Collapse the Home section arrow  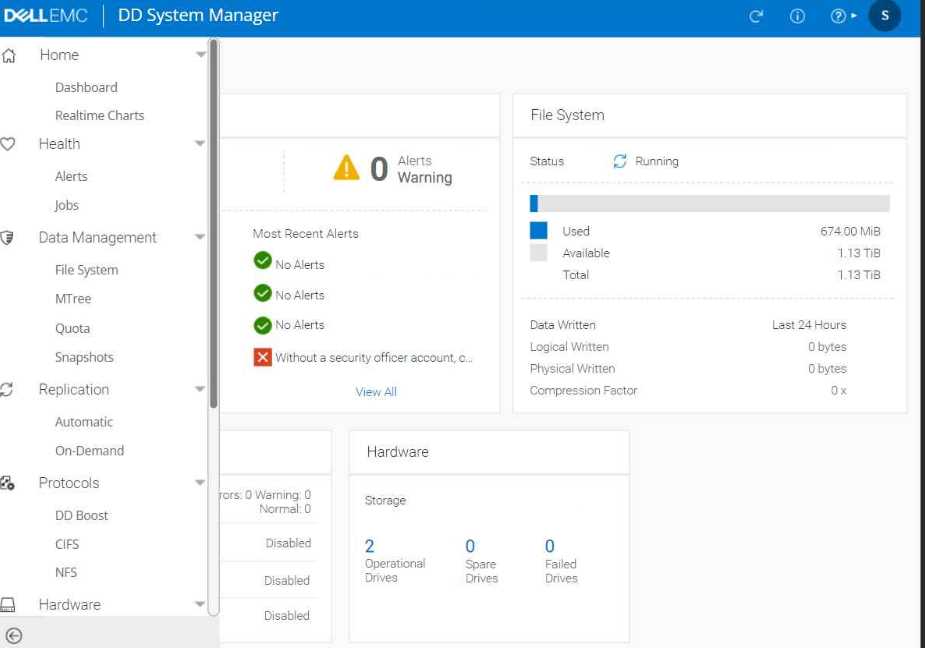coord(200,56)
